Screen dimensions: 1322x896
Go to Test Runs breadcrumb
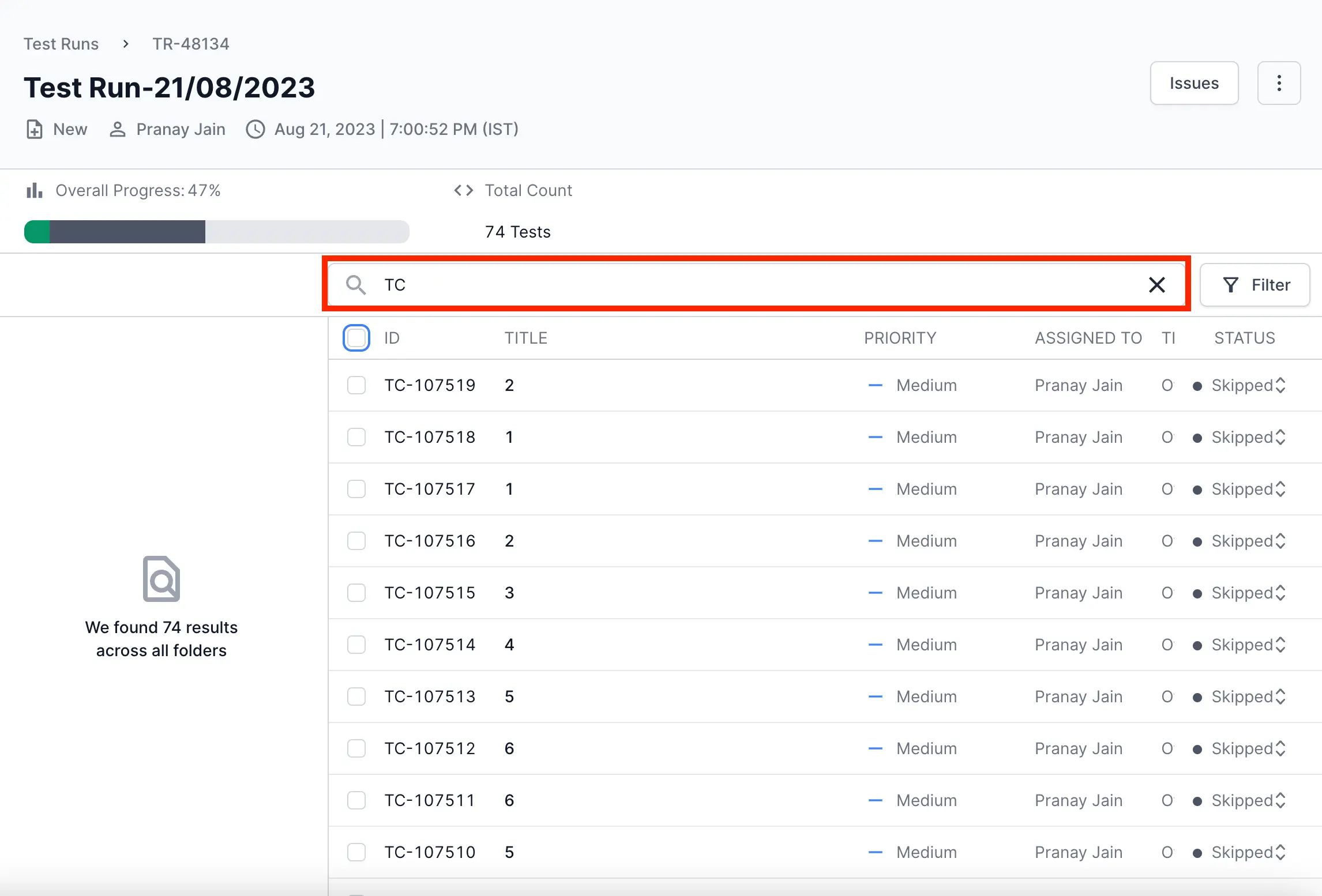point(61,44)
